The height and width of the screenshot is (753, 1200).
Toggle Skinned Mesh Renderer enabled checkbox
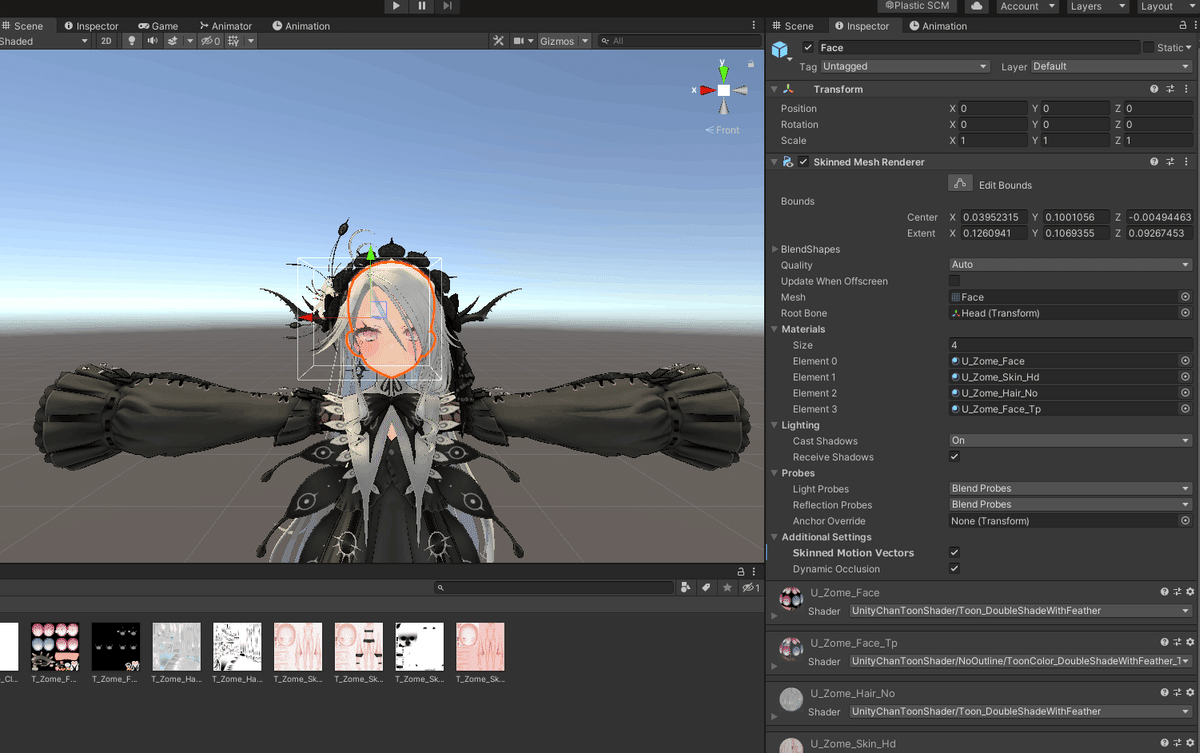(x=803, y=162)
